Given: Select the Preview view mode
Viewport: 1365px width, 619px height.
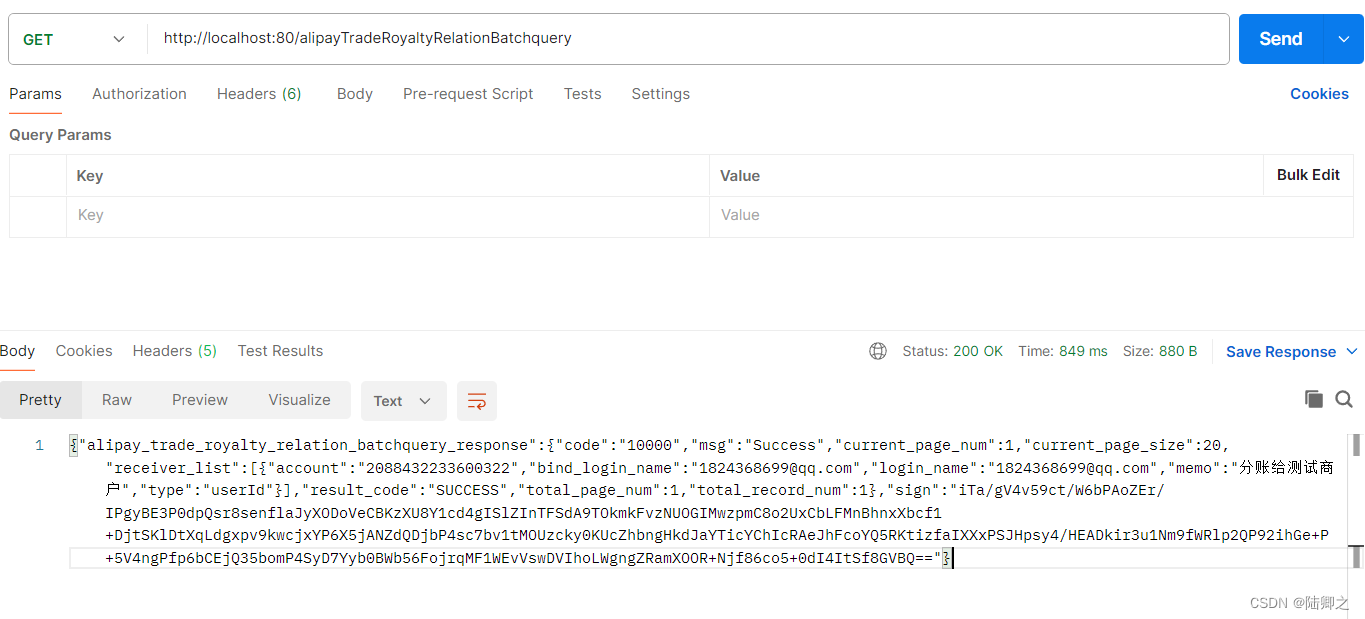Looking at the screenshot, I should pos(200,400).
